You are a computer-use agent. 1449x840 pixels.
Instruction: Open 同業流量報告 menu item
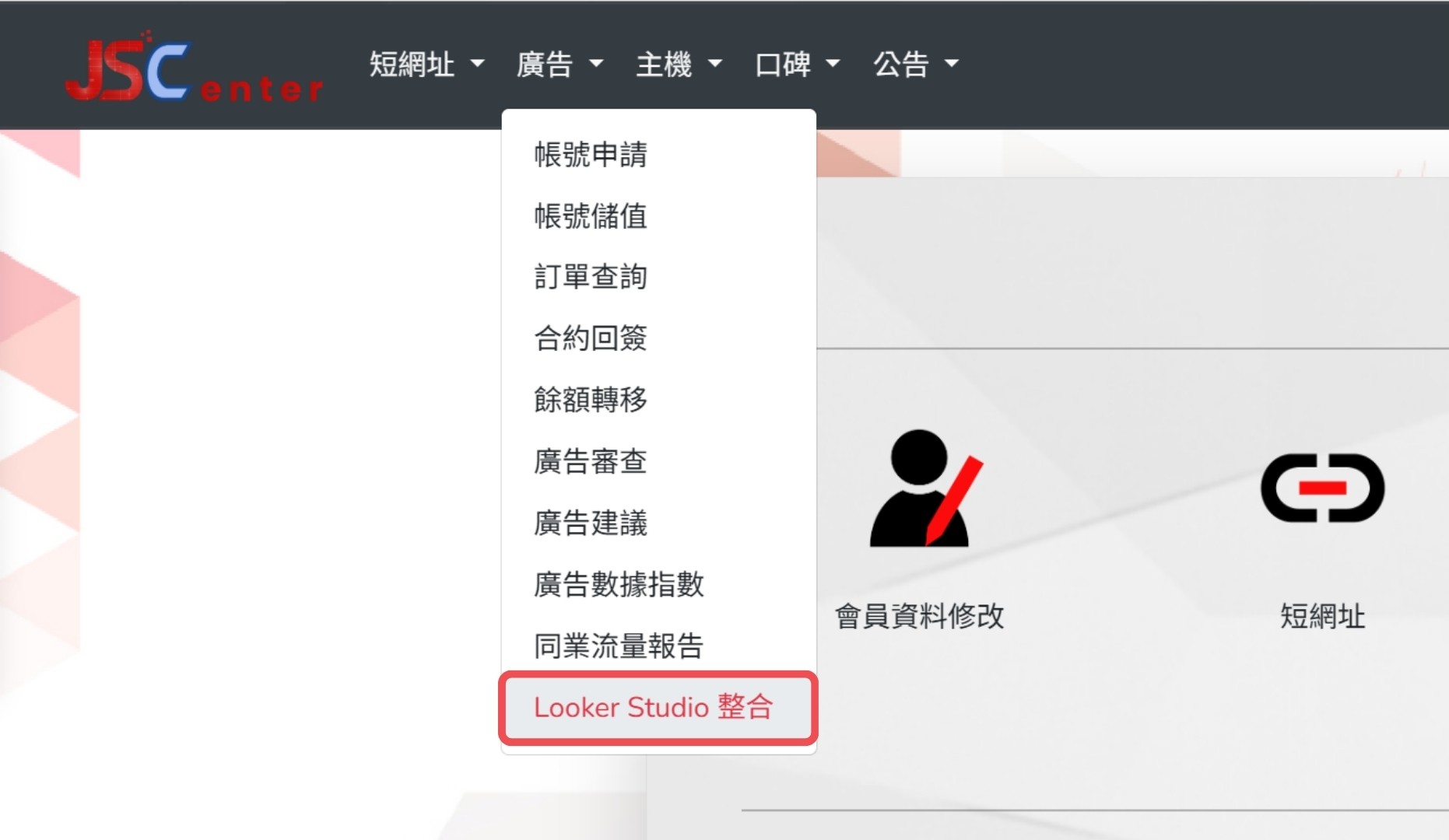(x=619, y=646)
